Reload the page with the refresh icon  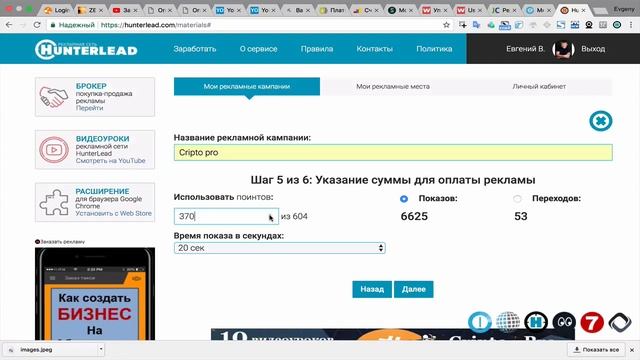(37, 25)
